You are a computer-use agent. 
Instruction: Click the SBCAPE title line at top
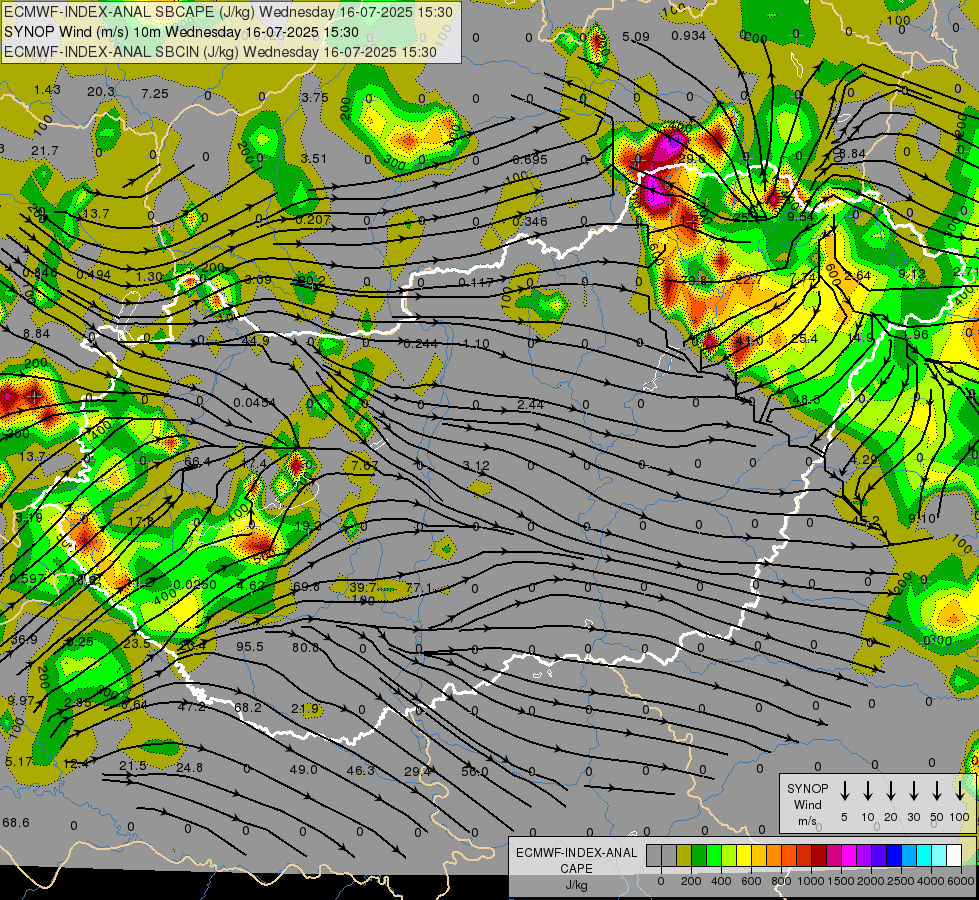(229, 11)
